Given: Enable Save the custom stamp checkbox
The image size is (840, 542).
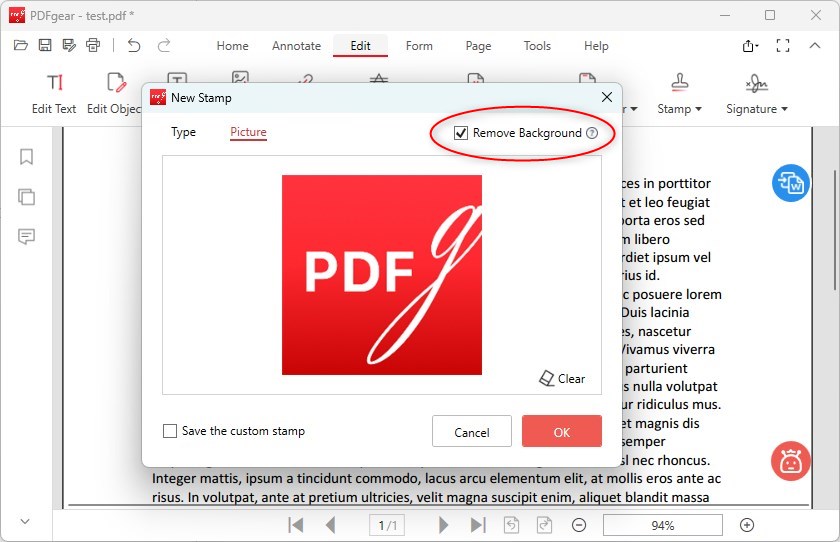Looking at the screenshot, I should (x=170, y=431).
